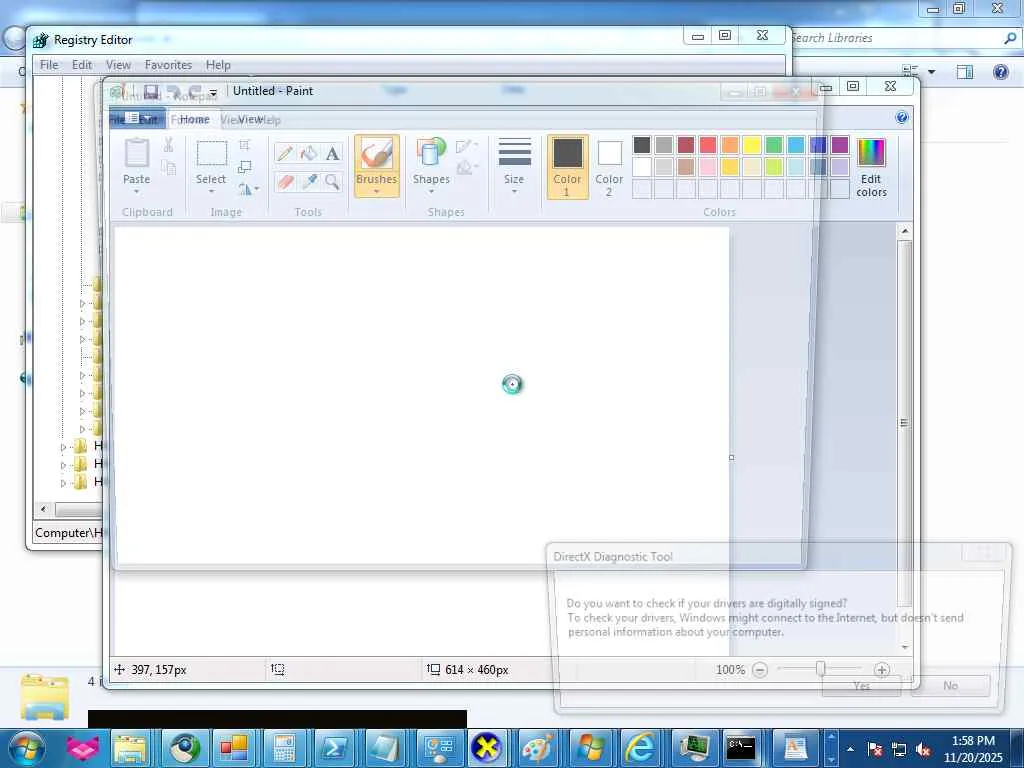
Task: Click Registry Editor horizontal scroll left arrow
Action: pos(44,509)
